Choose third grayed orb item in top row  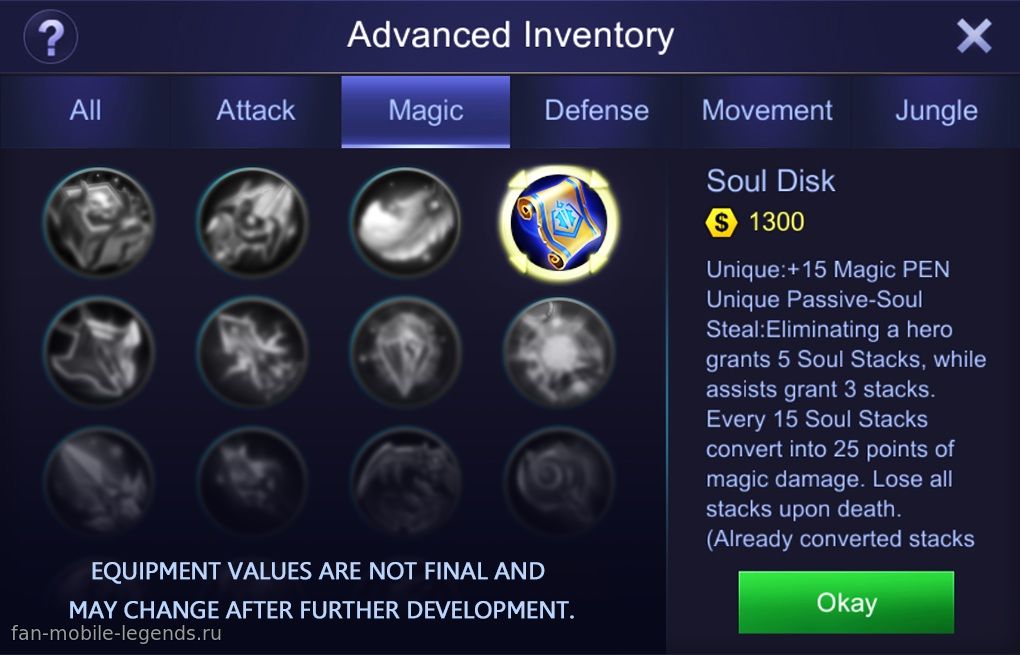click(x=406, y=222)
